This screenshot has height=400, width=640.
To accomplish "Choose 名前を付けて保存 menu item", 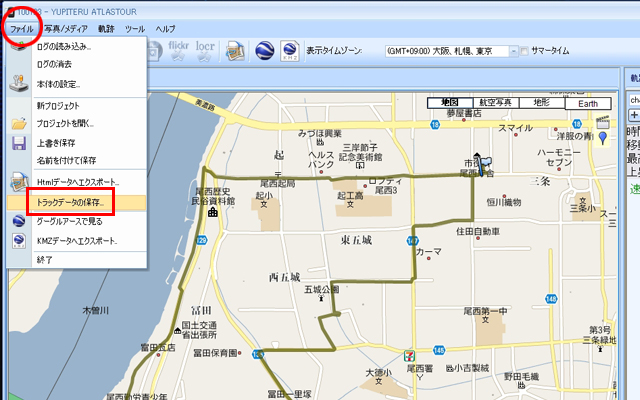I will 77,160.
